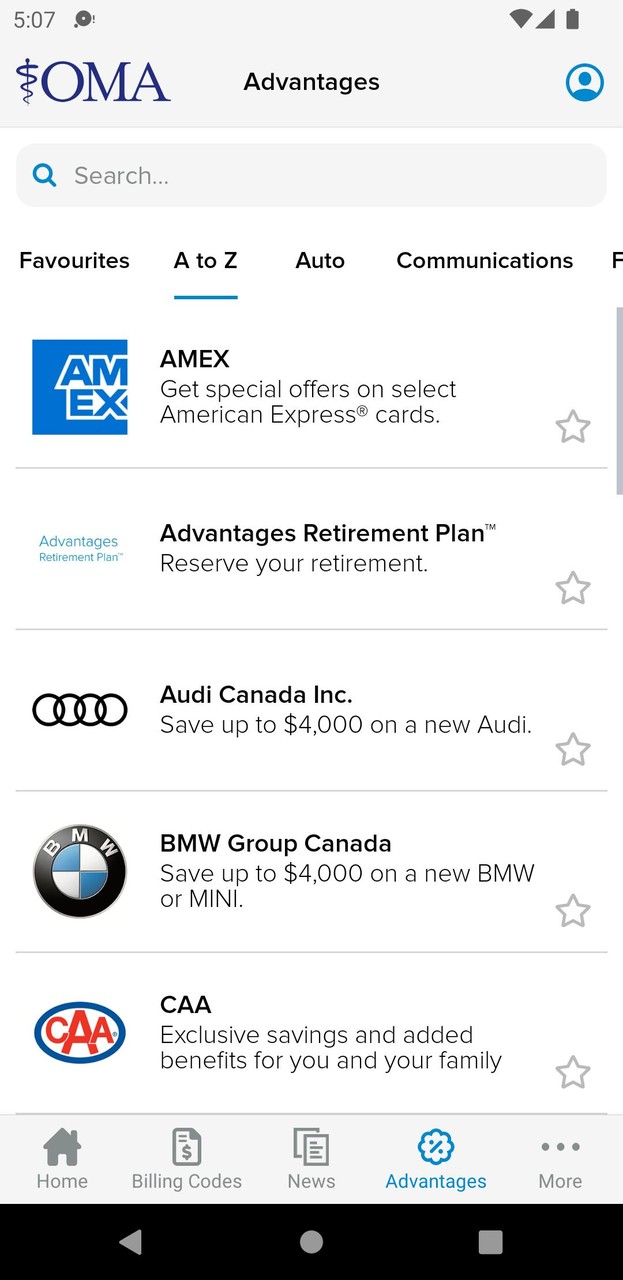
Task: Tap the Audi rings logo
Action: pos(80,709)
